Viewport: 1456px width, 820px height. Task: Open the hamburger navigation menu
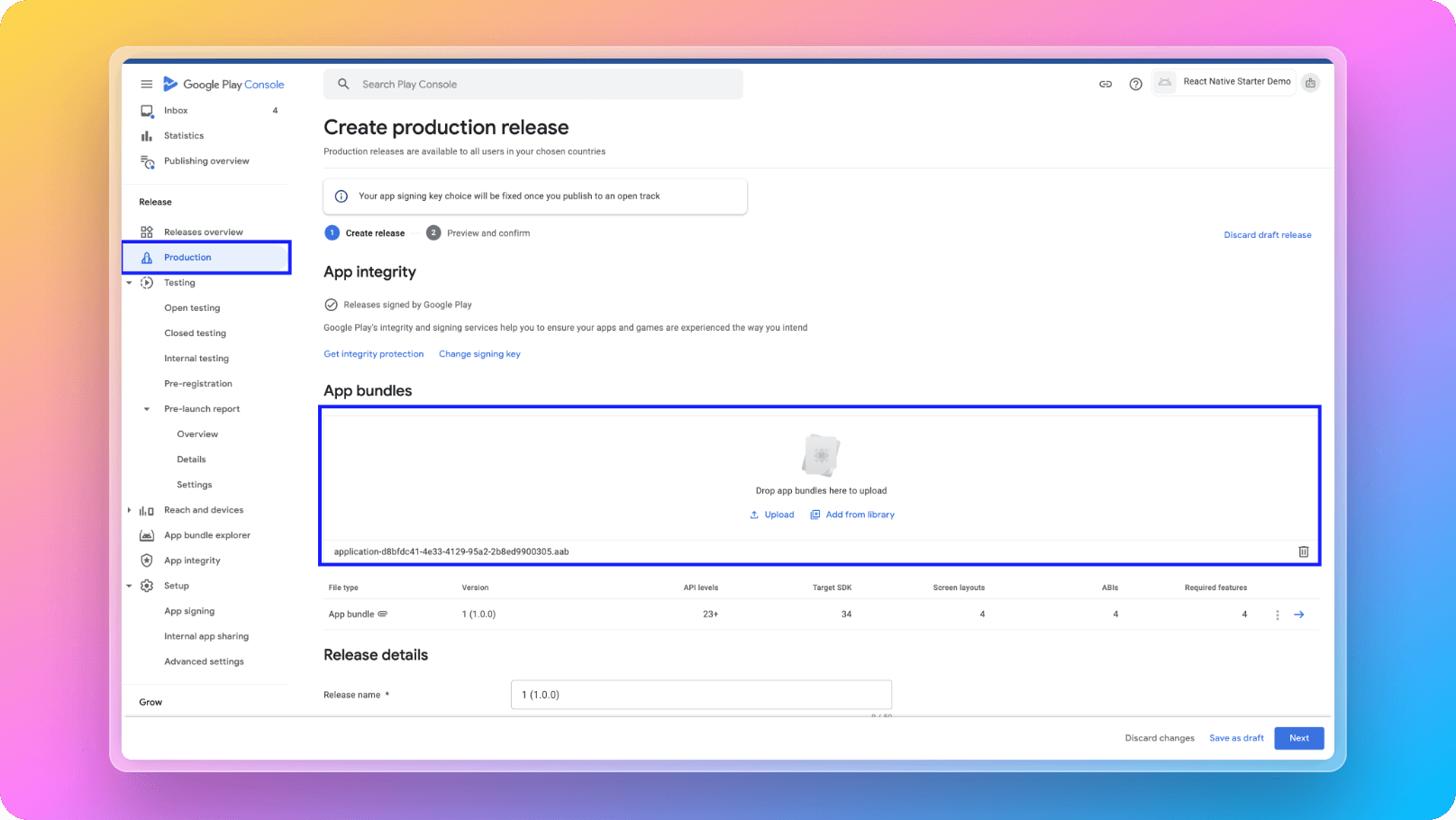146,84
